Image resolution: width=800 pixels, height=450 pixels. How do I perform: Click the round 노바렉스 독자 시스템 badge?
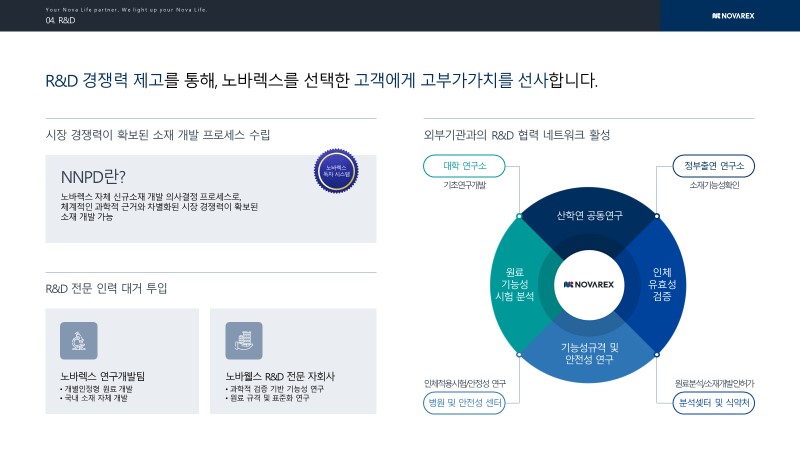coord(336,171)
